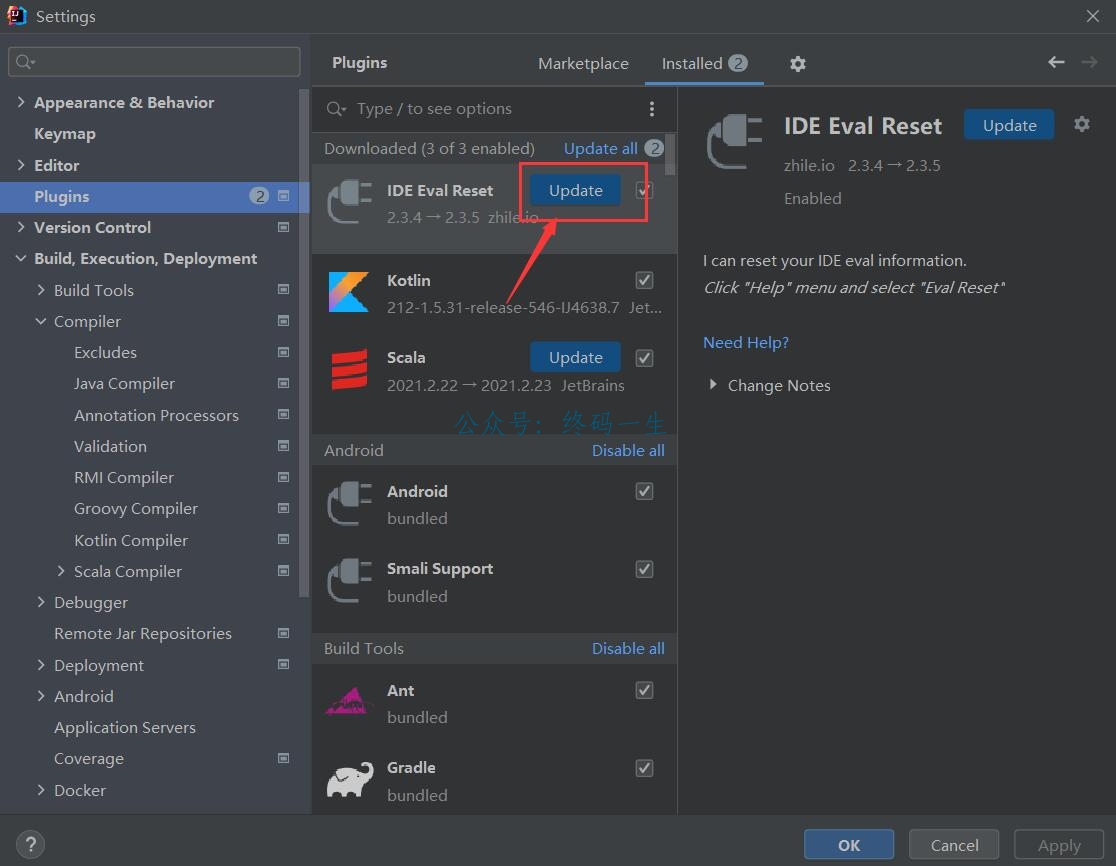The image size is (1116, 866).
Task: Open gear settings next to IDE Eval Reset details
Action: click(x=1081, y=125)
